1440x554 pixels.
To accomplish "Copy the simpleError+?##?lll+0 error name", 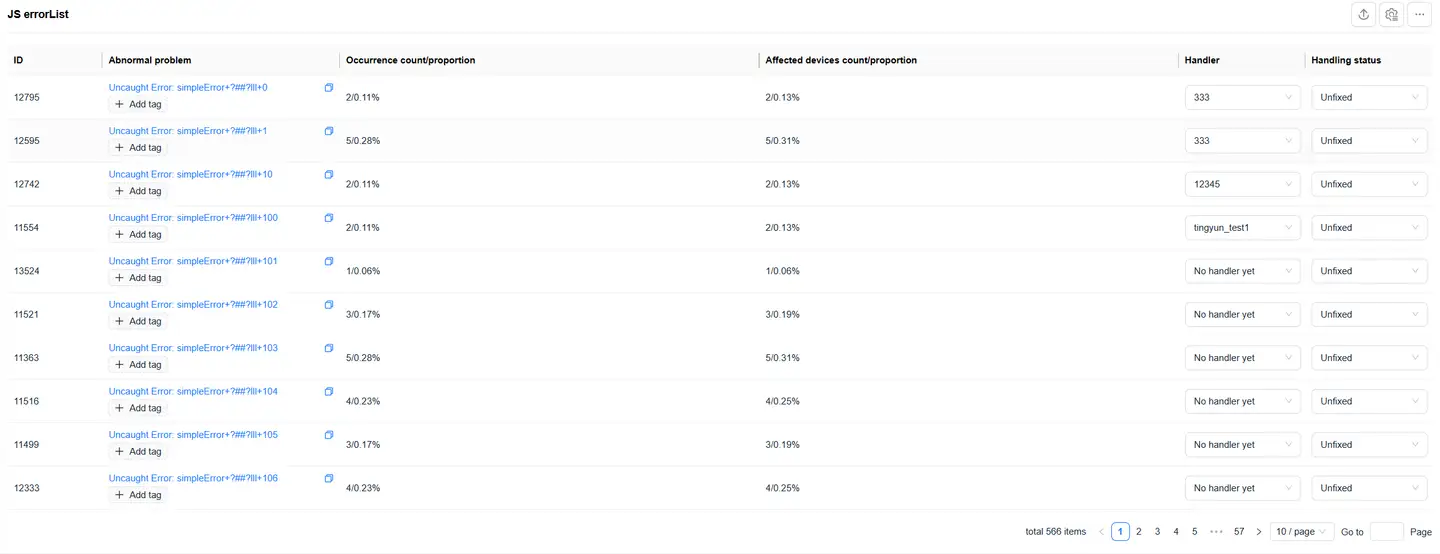I will (x=329, y=88).
